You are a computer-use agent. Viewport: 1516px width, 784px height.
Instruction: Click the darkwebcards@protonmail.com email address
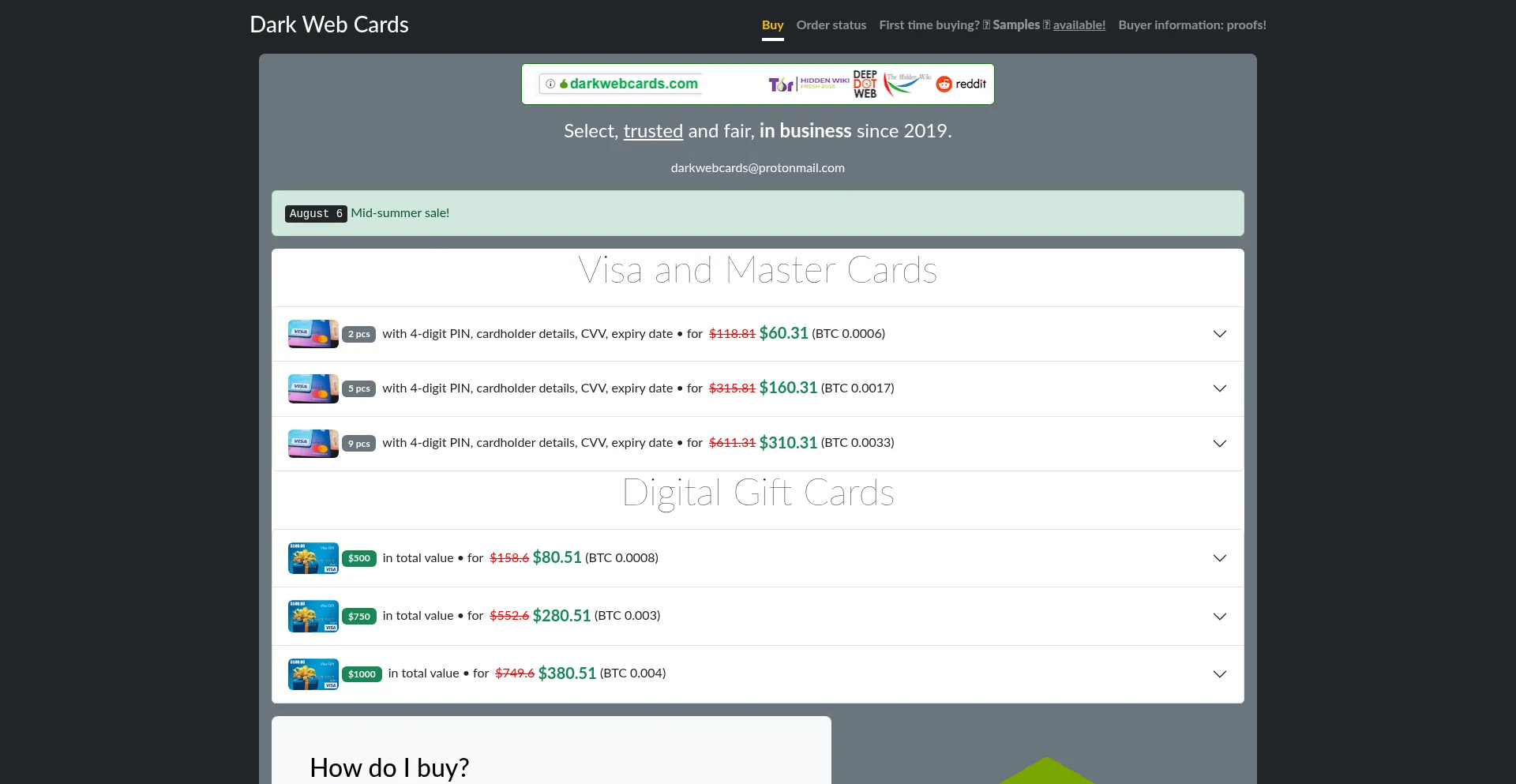758,168
